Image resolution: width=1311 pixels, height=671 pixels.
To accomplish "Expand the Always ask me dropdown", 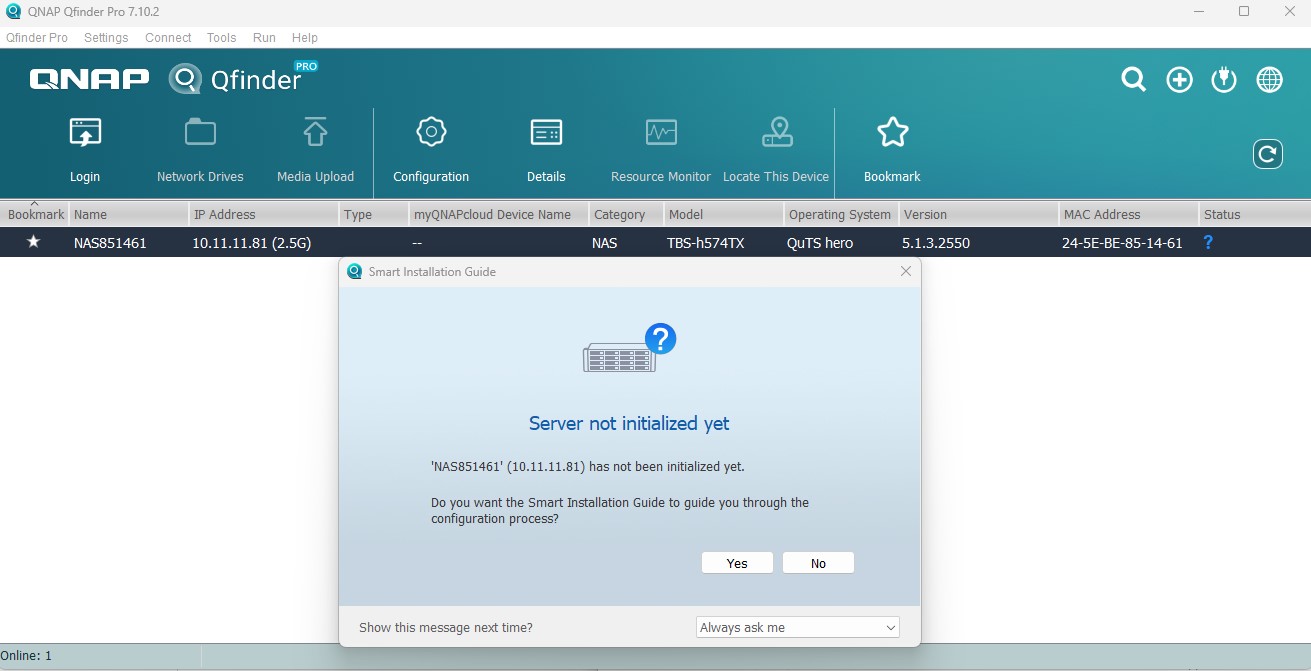I will click(798, 627).
